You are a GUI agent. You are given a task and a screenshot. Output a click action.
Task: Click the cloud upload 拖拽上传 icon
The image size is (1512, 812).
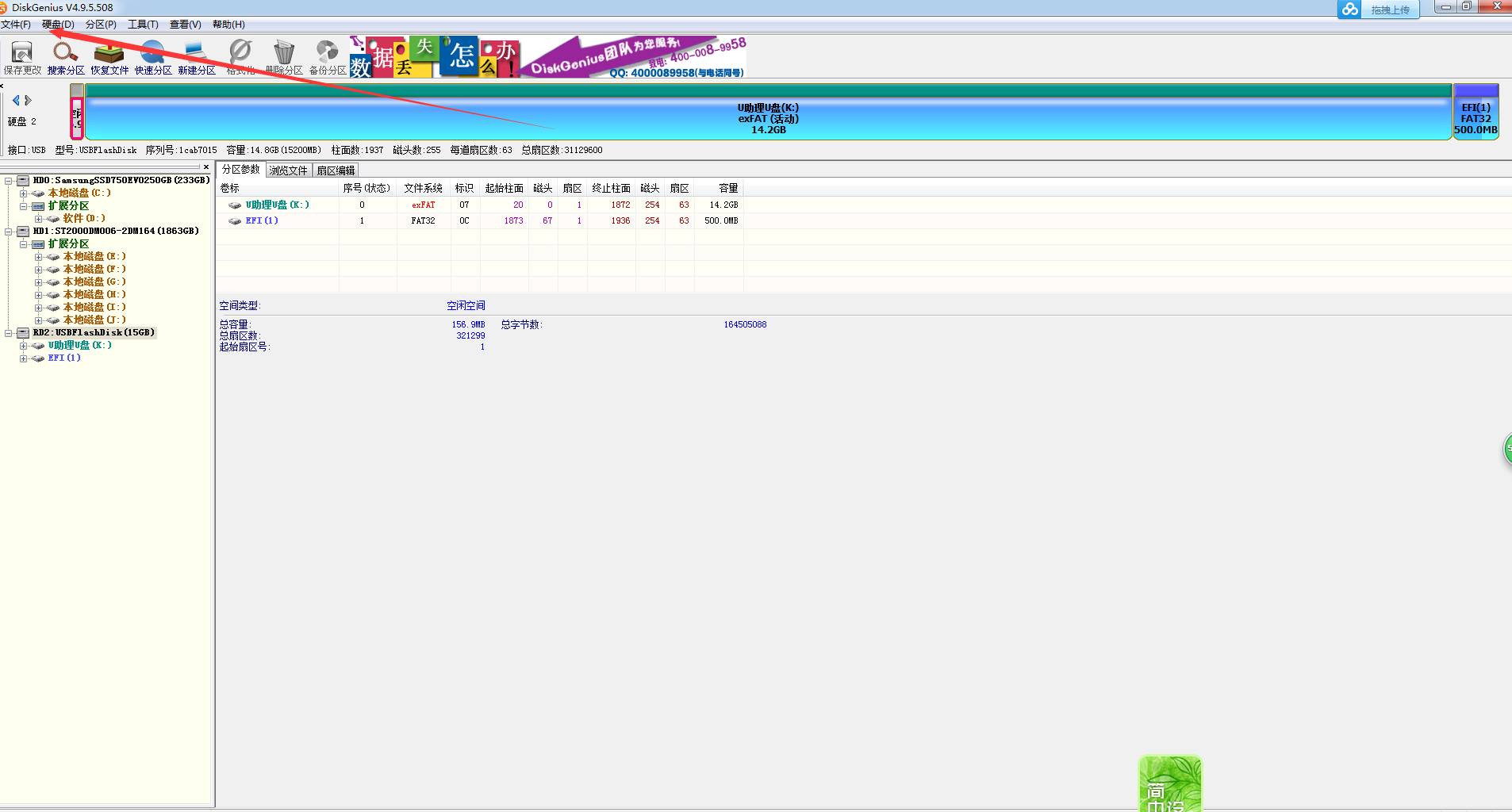point(1350,10)
